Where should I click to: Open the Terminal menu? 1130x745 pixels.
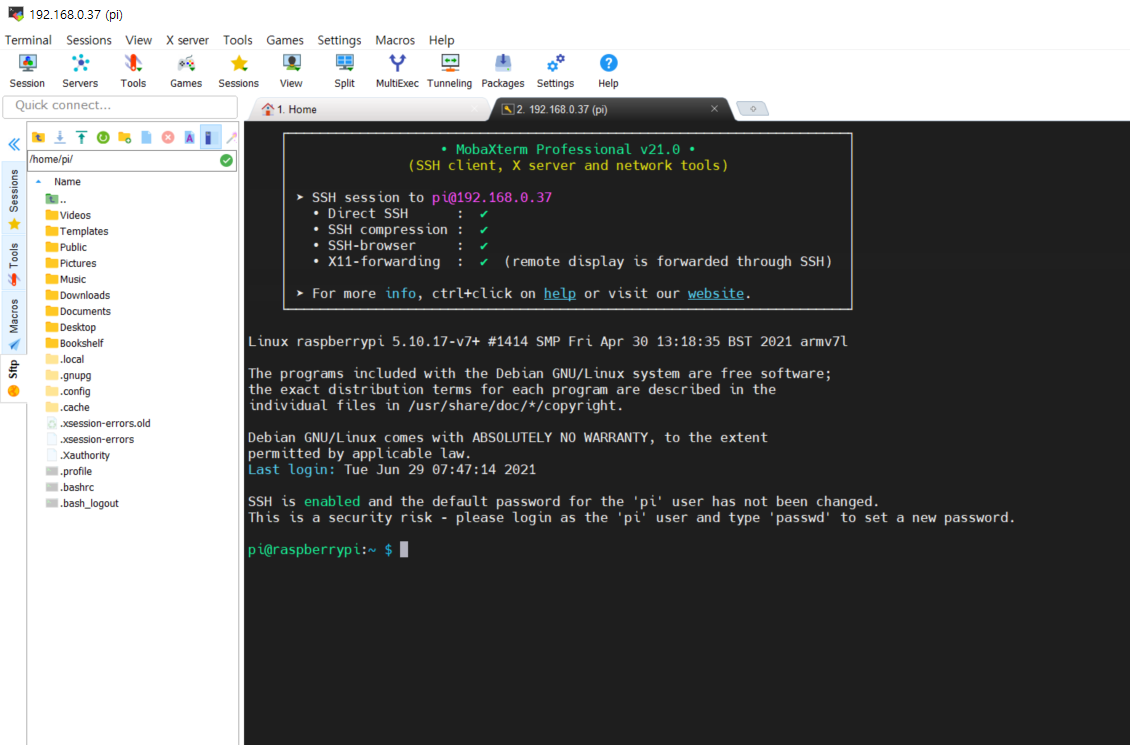[28, 40]
